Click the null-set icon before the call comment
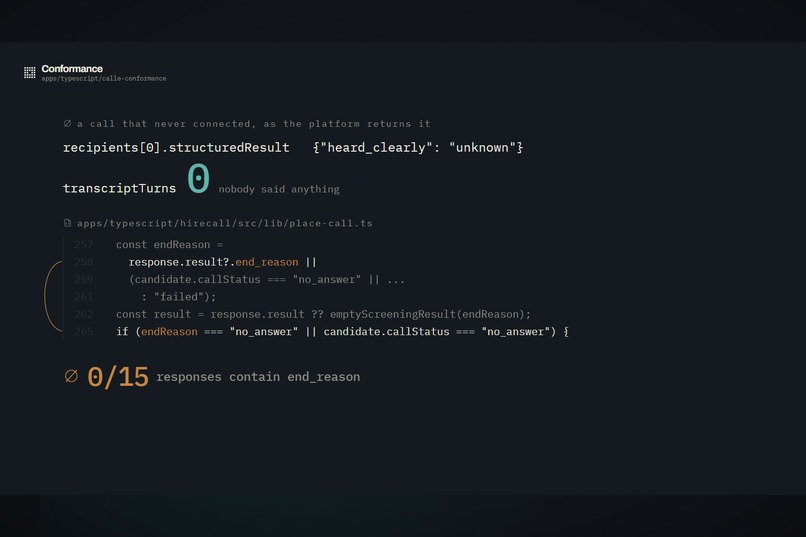 (67, 123)
